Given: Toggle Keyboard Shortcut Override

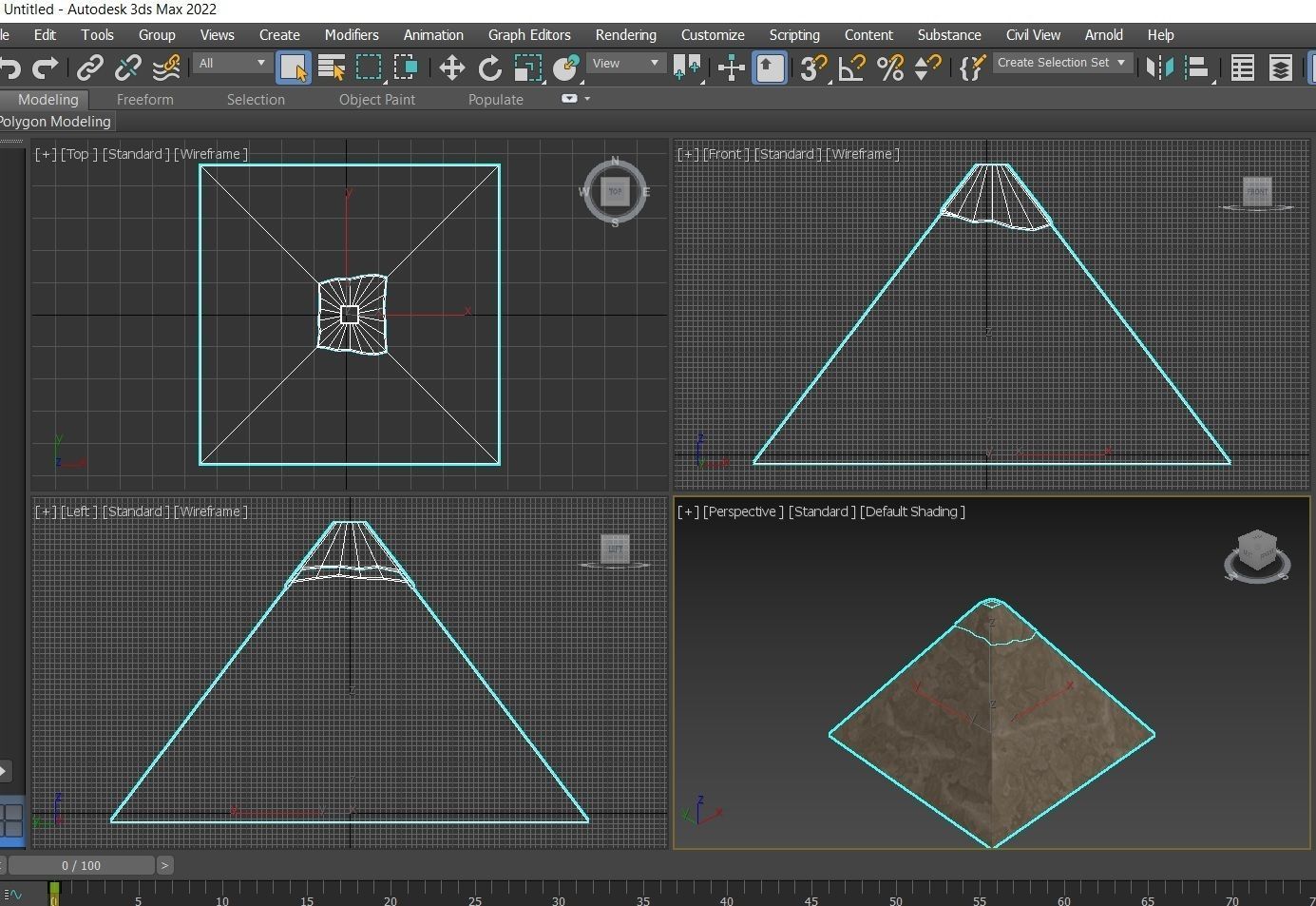Looking at the screenshot, I should pos(770,67).
